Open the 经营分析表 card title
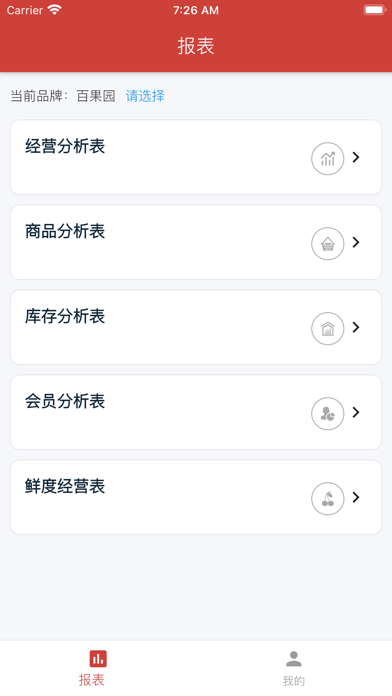This screenshot has height=696, width=392. (65, 146)
